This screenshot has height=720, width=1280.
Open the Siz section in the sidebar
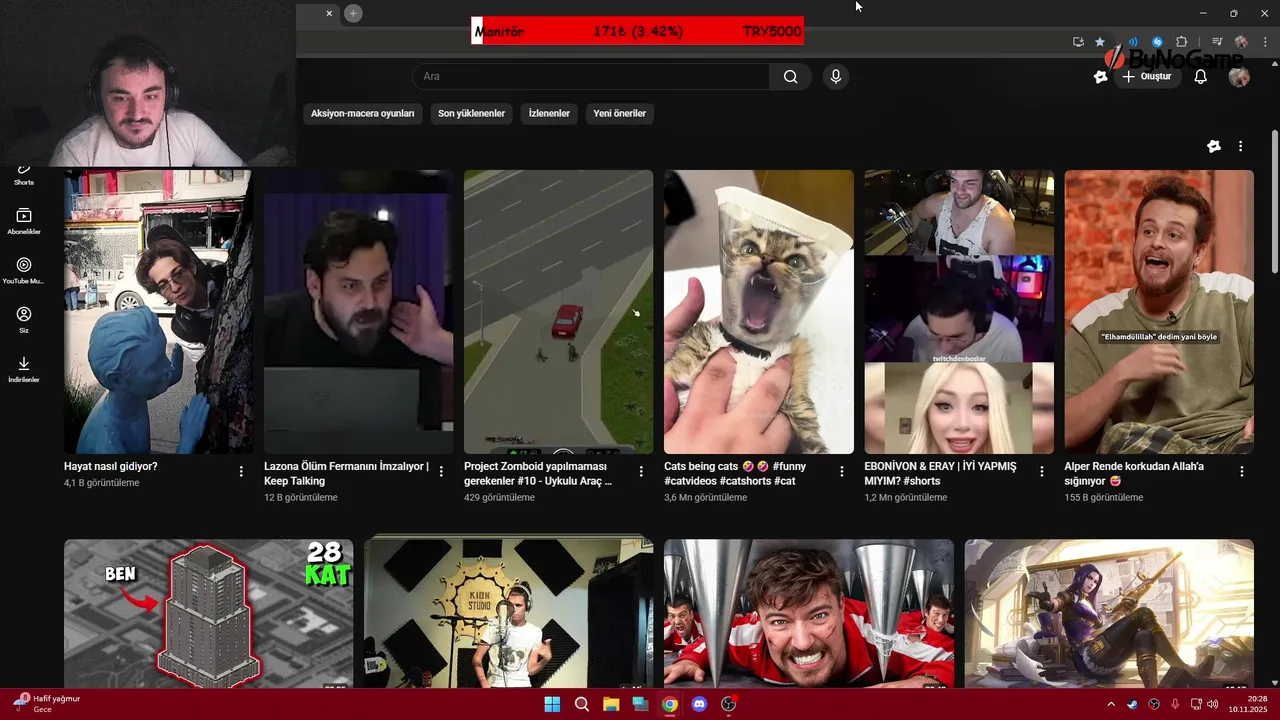pos(24,320)
